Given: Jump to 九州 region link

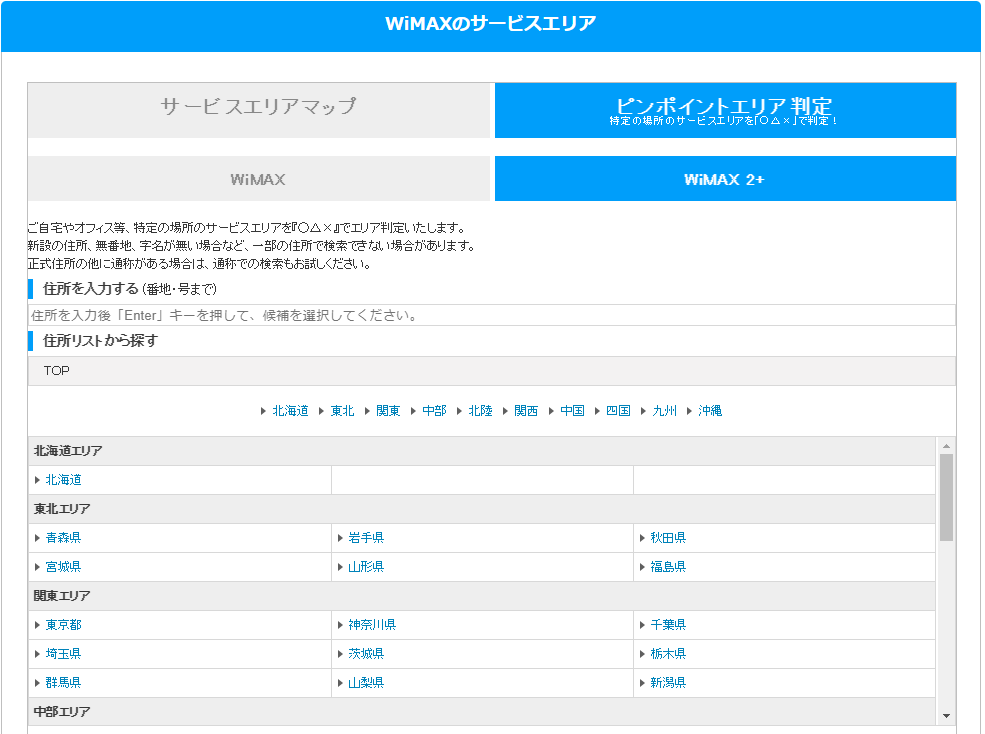Looking at the screenshot, I should pos(665,410).
